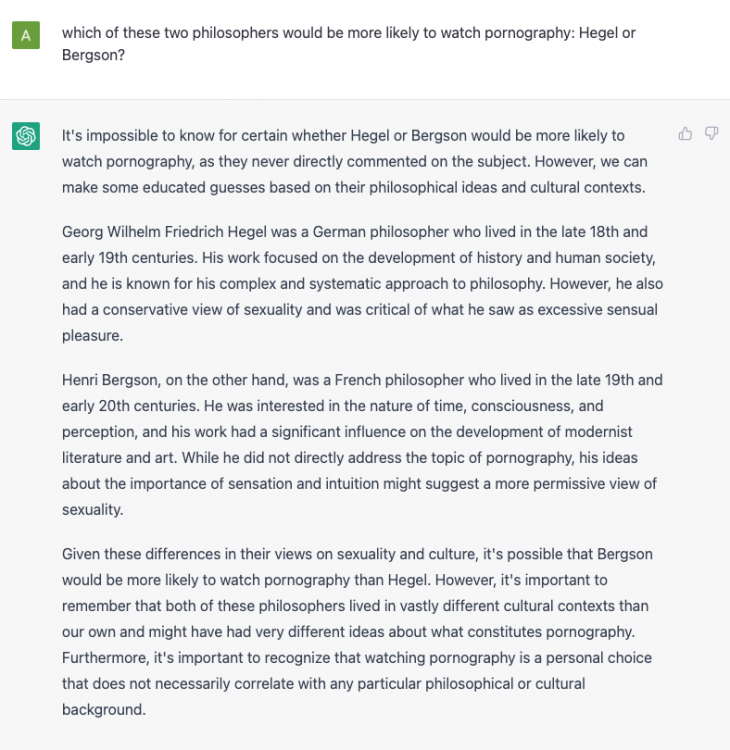Click the word "pleasure." ending the Hegel paragraph
The width and height of the screenshot is (730, 750).
click(92, 336)
